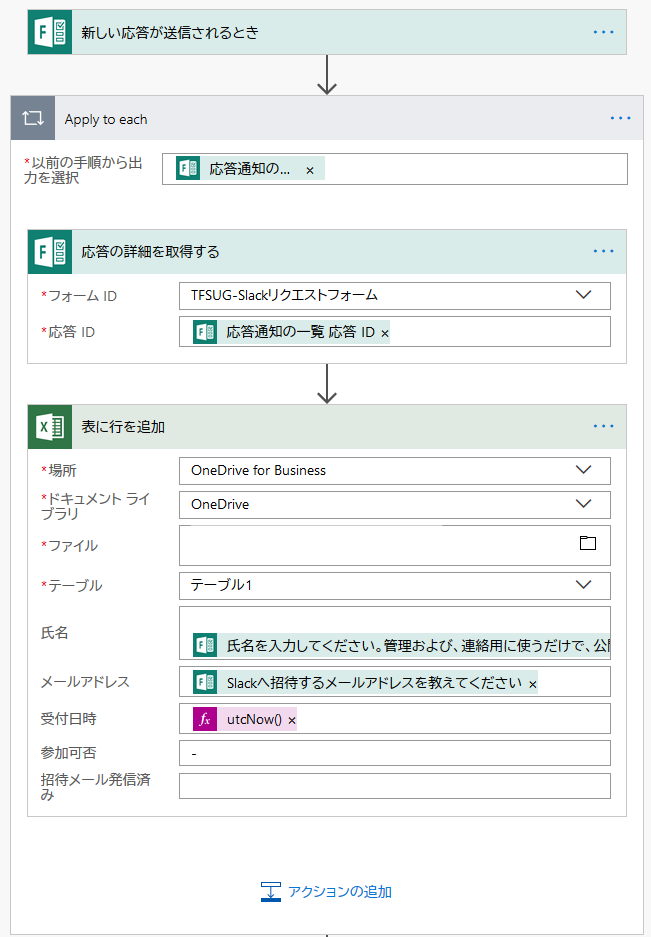Click the Forms icon on 応答の詳細を取得する
This screenshot has width=651, height=937.
coord(50,252)
